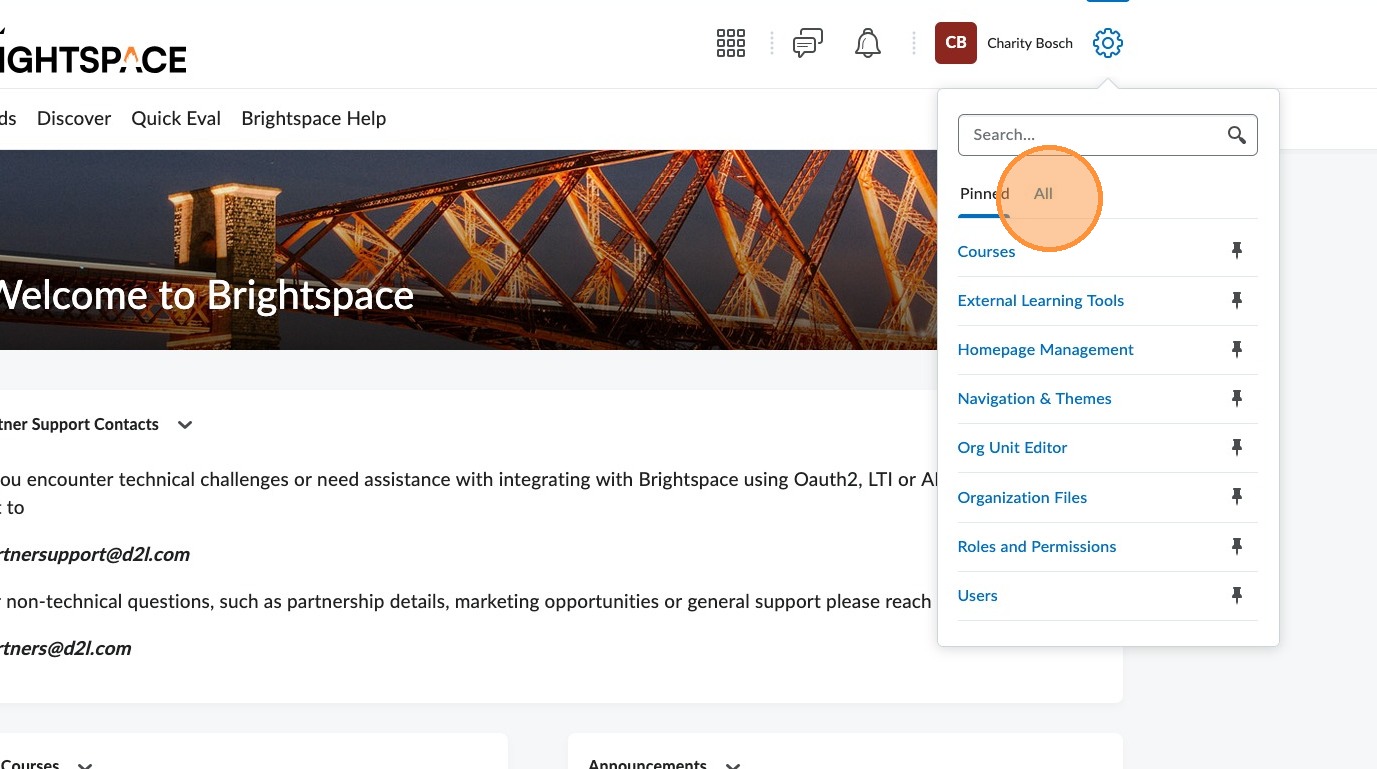Expand the Announcements widget chevron
Viewport: 1377px width, 769px height.
click(x=733, y=765)
